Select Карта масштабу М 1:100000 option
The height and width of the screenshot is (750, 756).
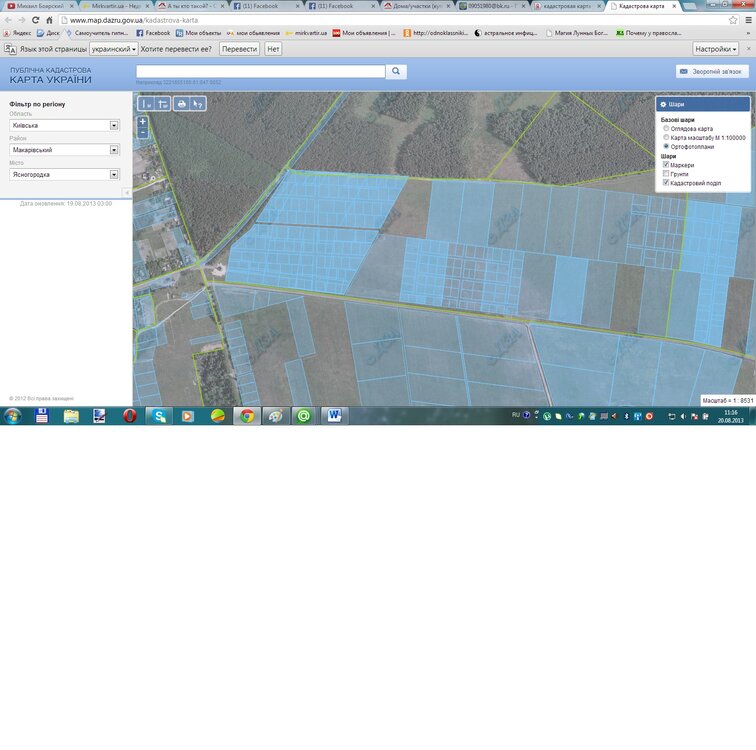tap(667, 138)
